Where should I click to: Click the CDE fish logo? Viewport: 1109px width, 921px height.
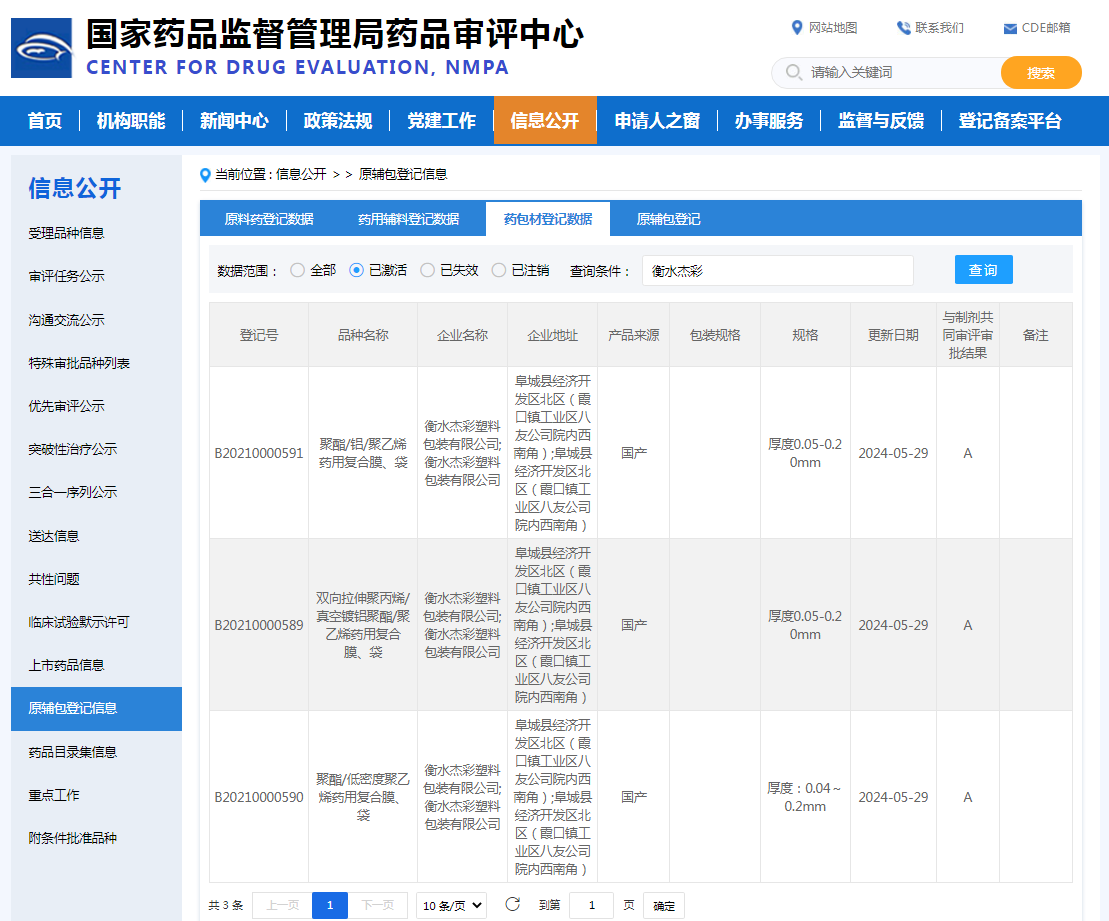pyautogui.click(x=41, y=47)
